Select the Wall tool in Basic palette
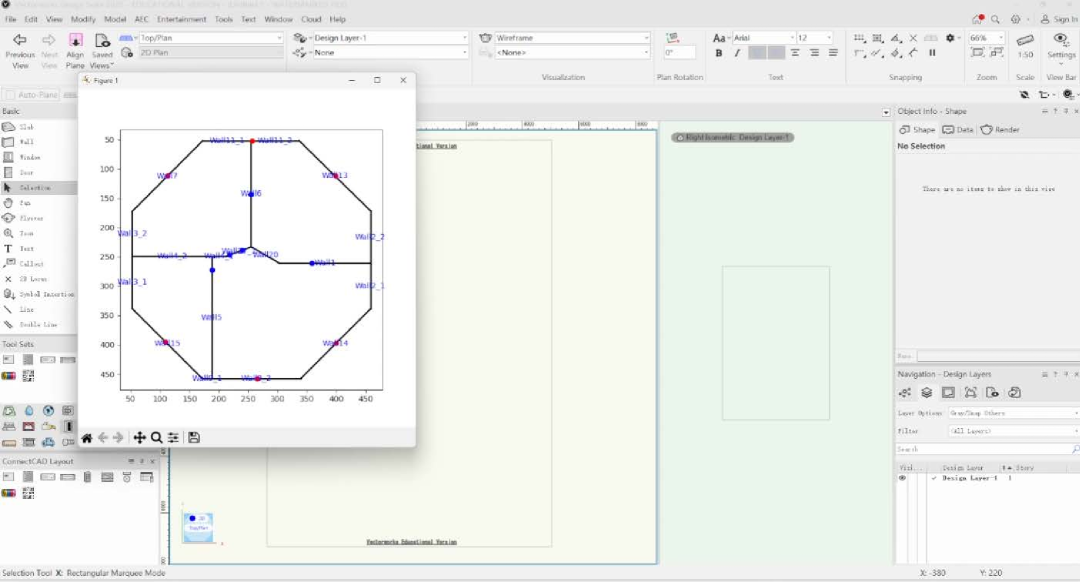The height and width of the screenshot is (582, 1080). [25, 142]
